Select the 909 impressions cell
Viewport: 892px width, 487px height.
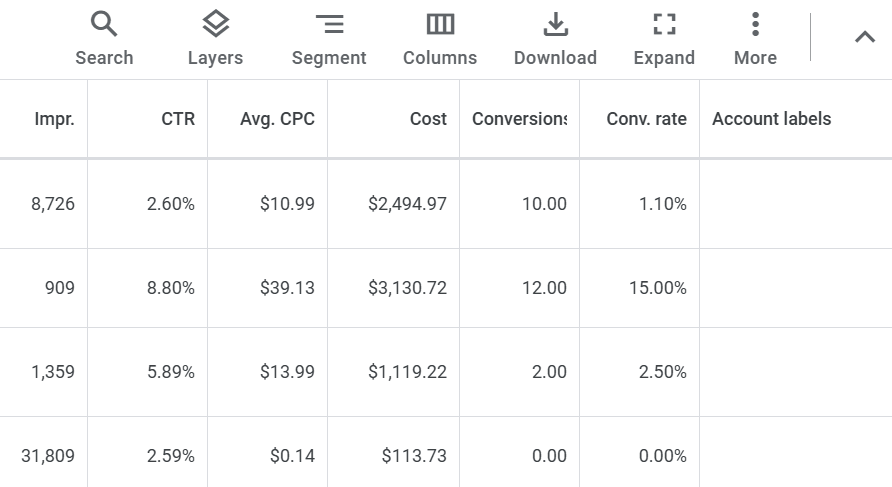click(x=44, y=288)
